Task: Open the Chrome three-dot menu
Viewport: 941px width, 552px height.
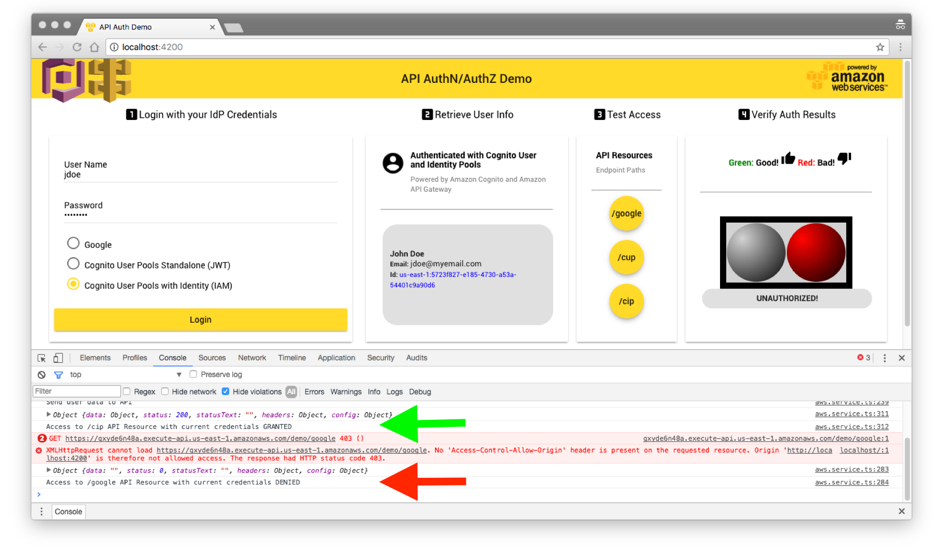Action: 900,47
